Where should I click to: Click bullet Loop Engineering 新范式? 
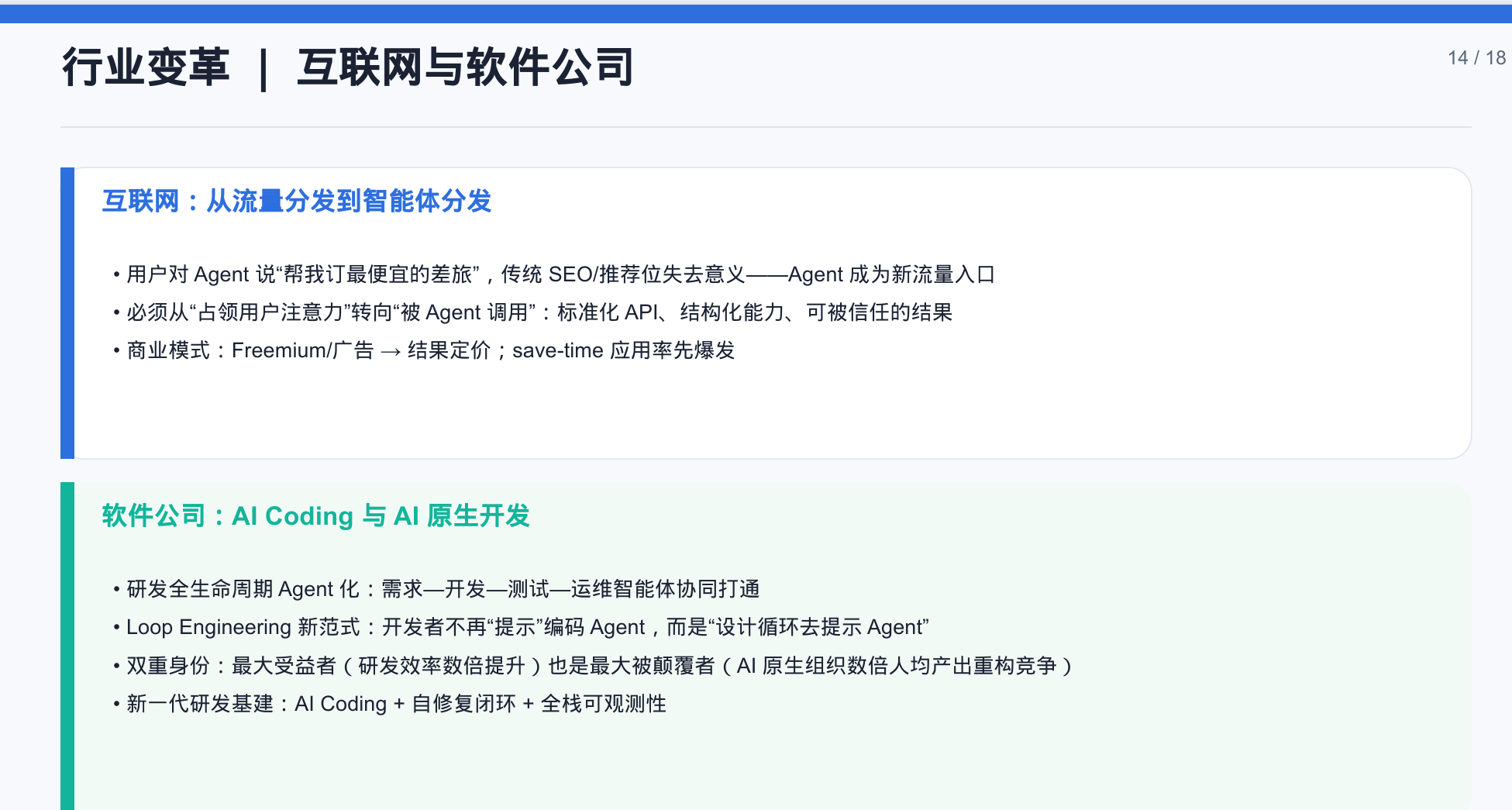pyautogui.click(x=521, y=627)
